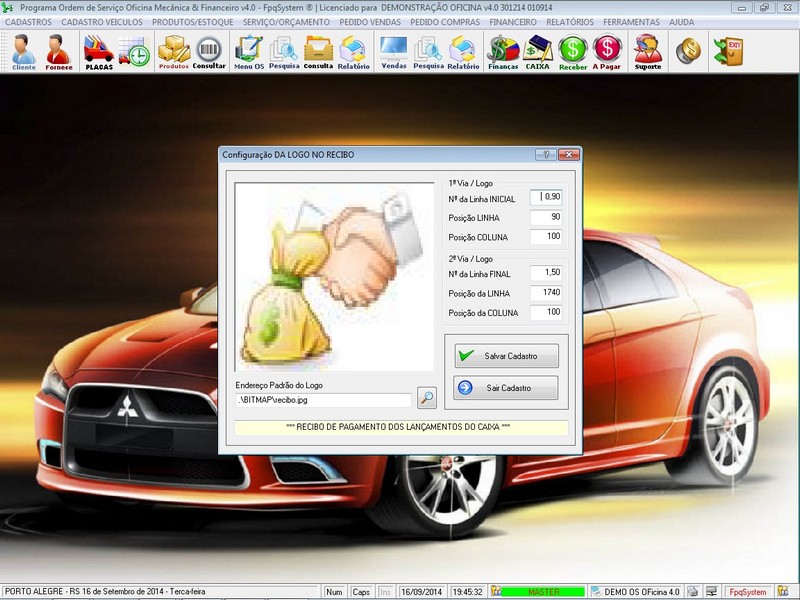Image resolution: width=800 pixels, height=600 pixels.
Task: Open the vehicle schedule clock icon
Action: (x=134, y=52)
